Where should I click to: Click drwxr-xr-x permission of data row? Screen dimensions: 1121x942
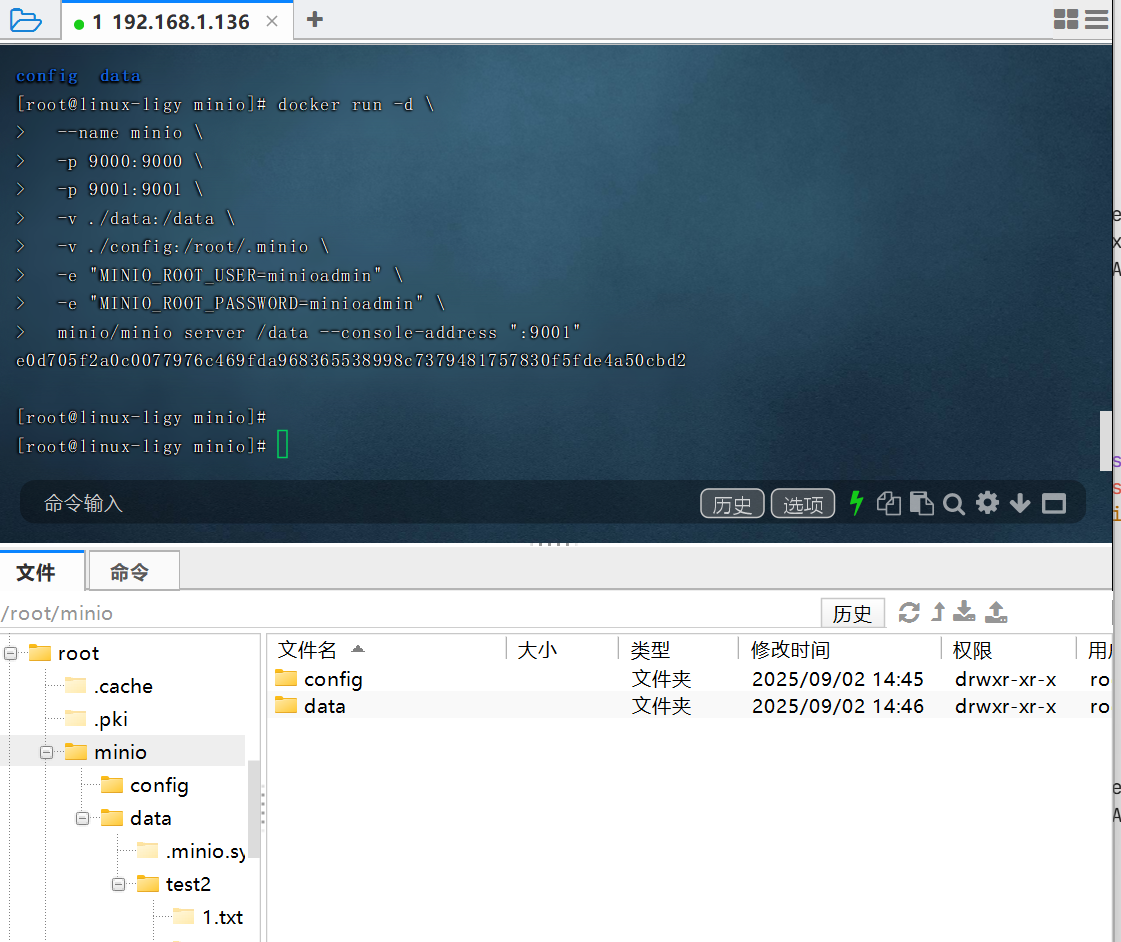click(1005, 706)
